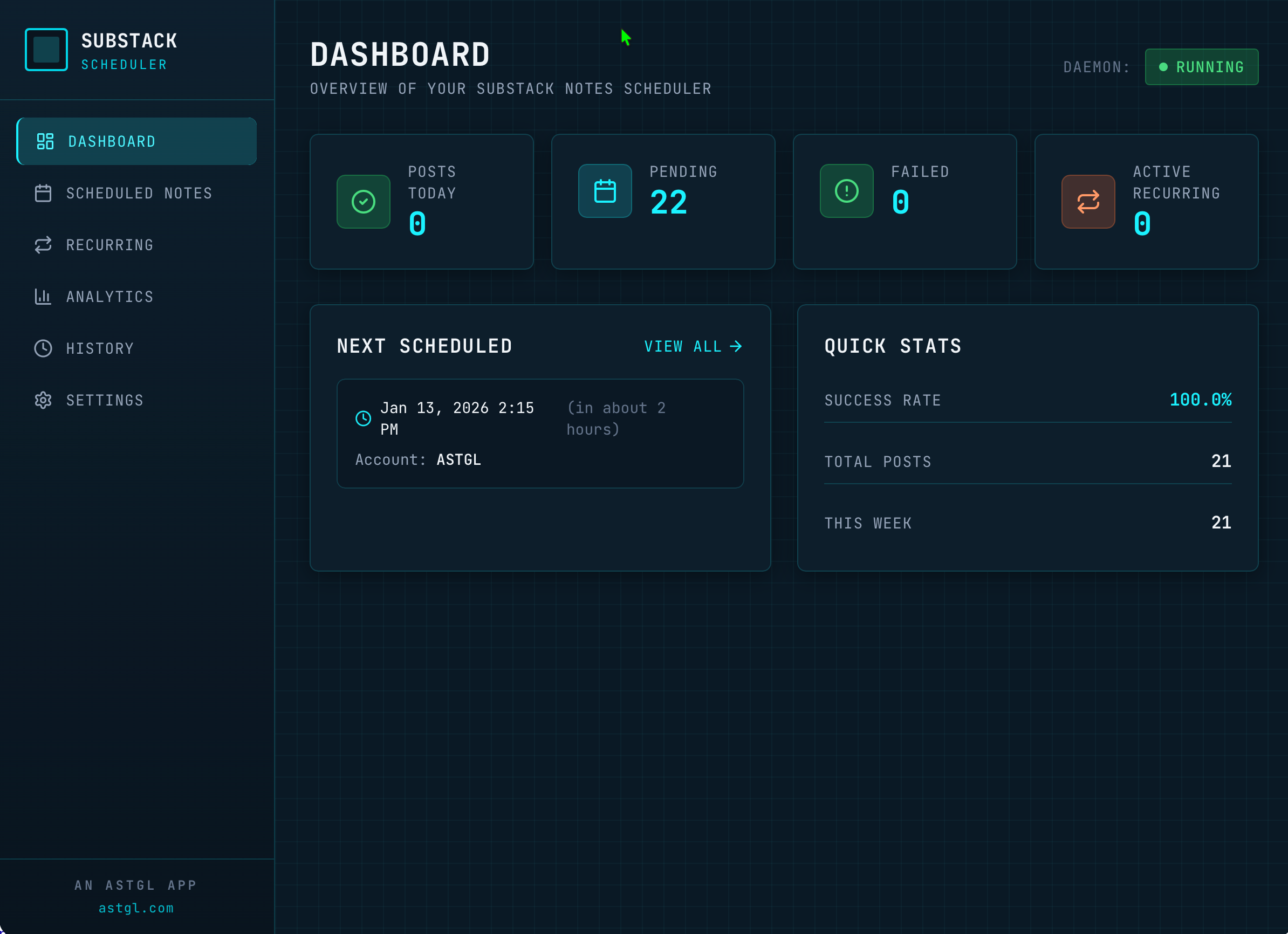Click the Recurring loop arrows sidebar icon
1288x934 pixels.
[43, 245]
